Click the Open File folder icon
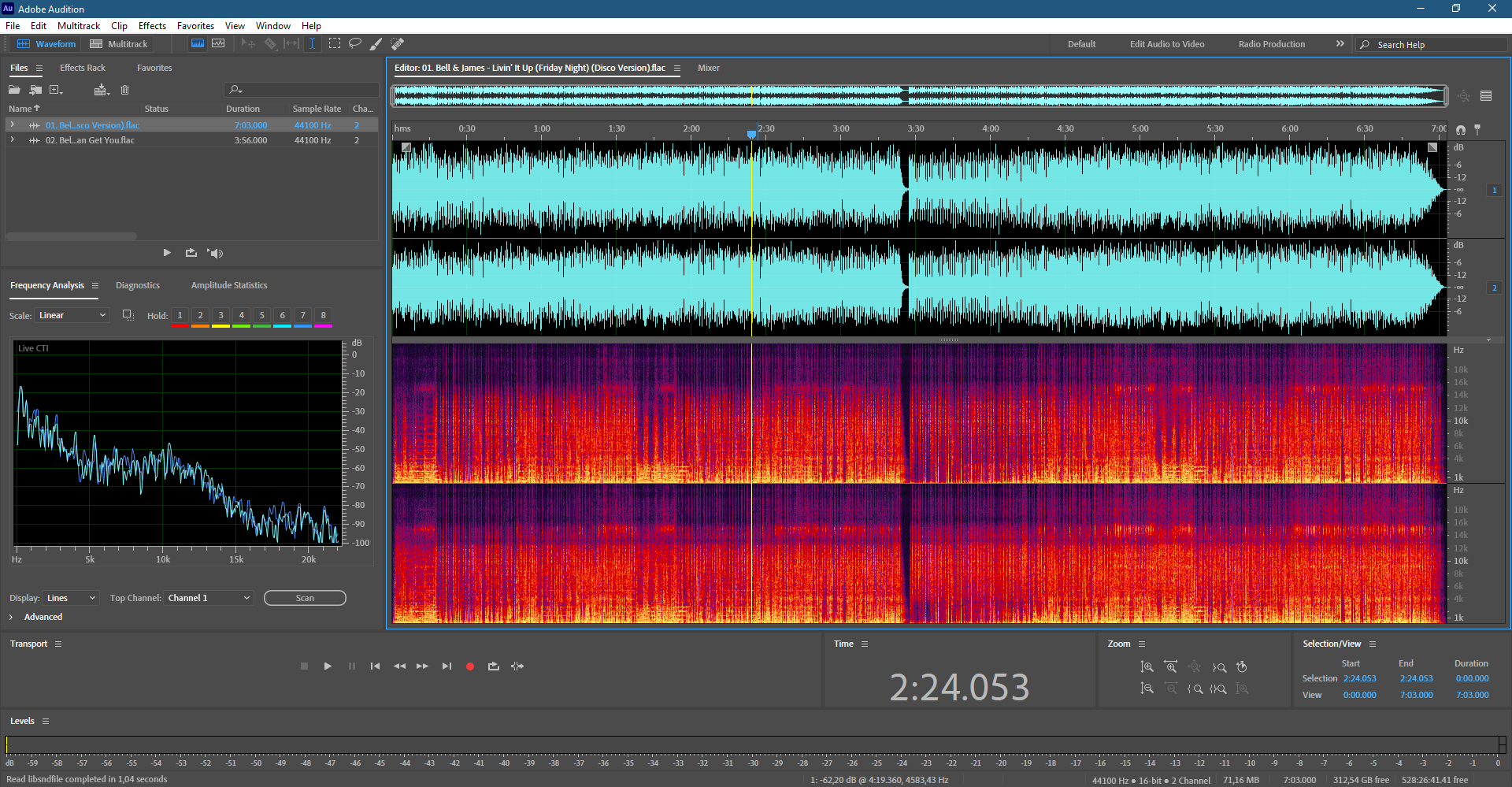 coord(14,90)
